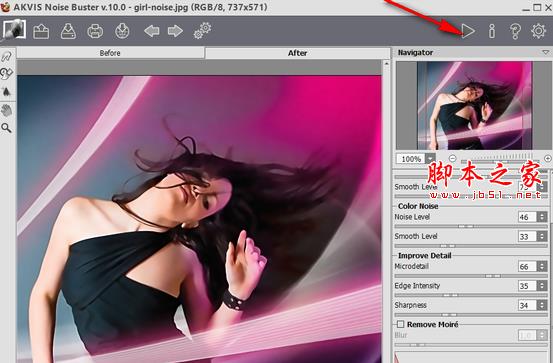Open preferences gear icon
The width and height of the screenshot is (553, 363).
click(539, 31)
